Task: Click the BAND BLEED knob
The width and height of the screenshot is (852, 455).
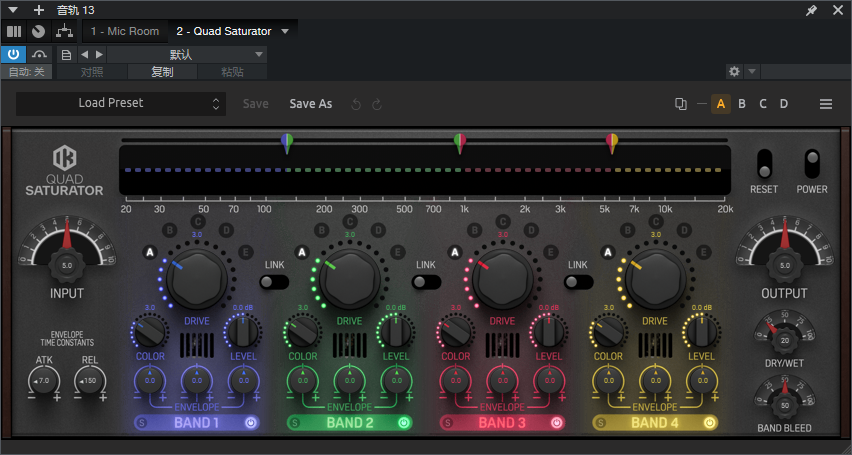Action: click(x=785, y=405)
